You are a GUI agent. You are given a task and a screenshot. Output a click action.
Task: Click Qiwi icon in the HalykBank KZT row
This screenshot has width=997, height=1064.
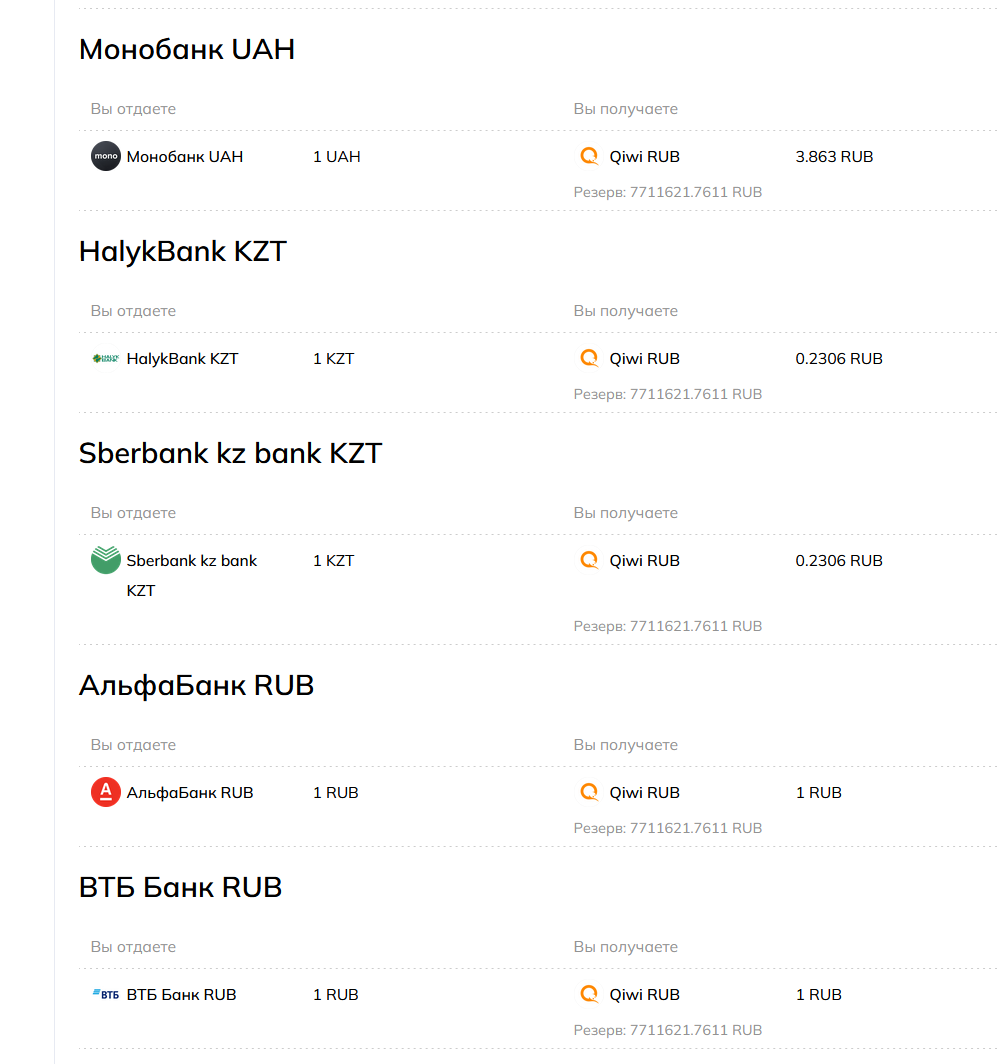tap(590, 359)
